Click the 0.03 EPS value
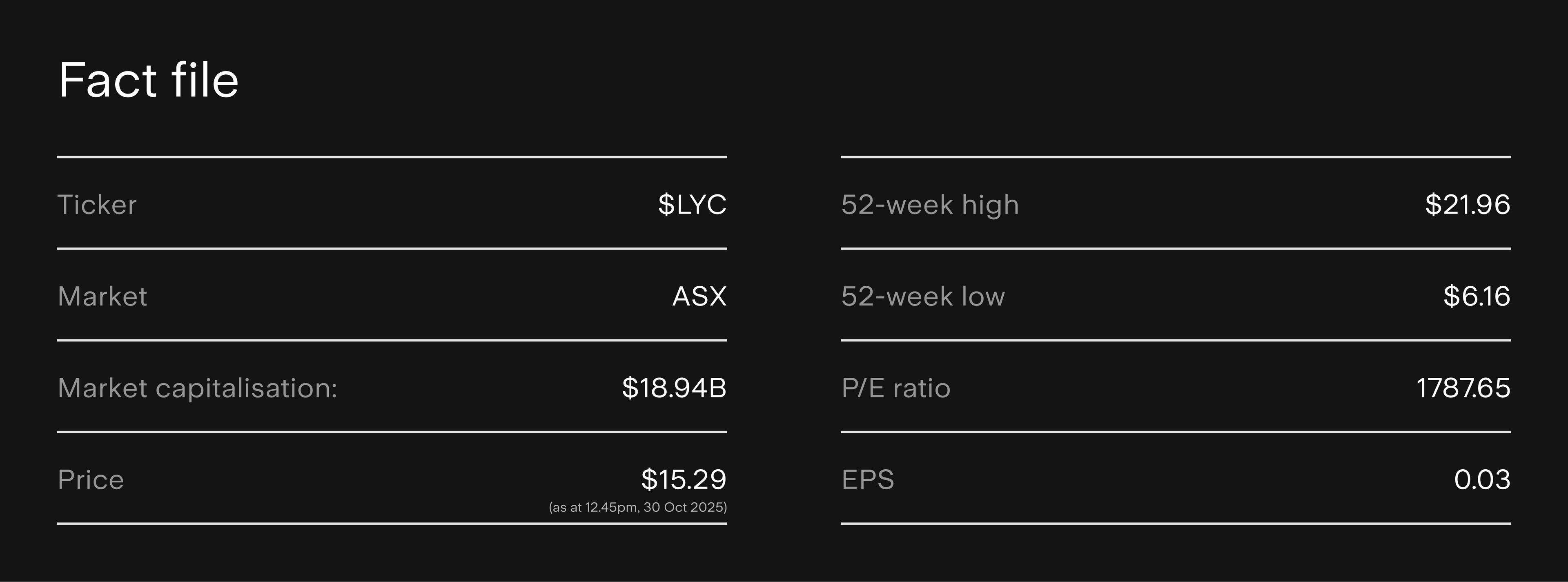This screenshot has height=582, width=1568. (x=1482, y=480)
